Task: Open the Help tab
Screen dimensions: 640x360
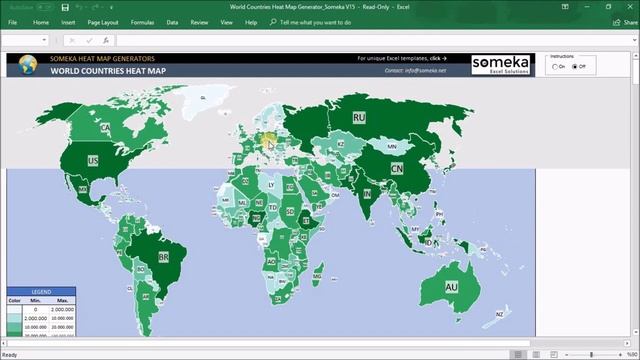Action: pos(251,22)
